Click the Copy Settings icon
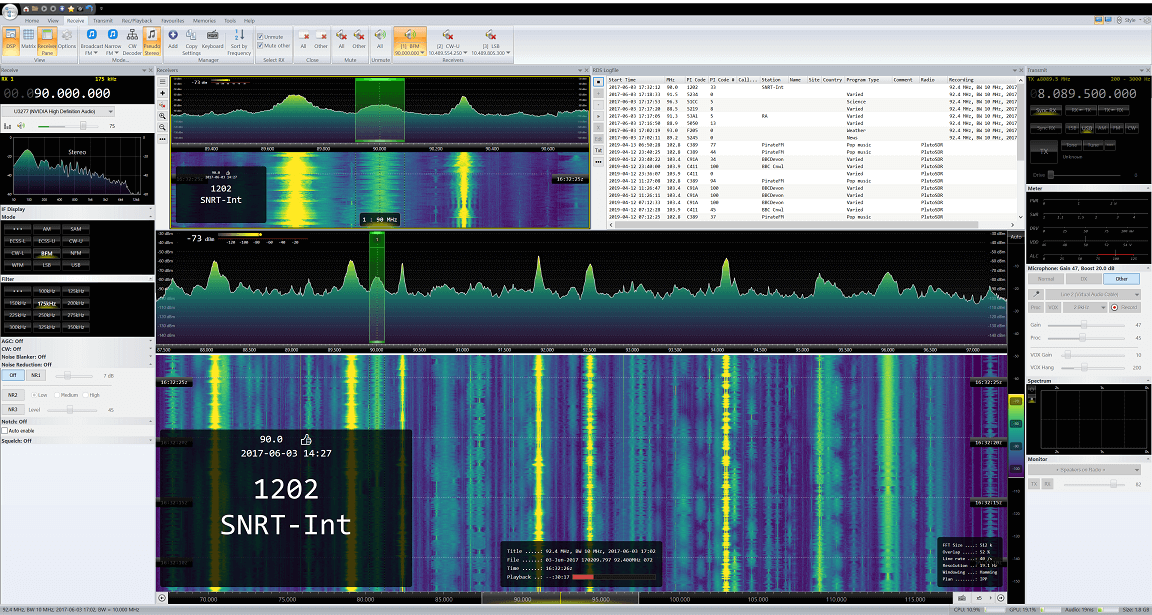Image resolution: width=1152 pixels, height=615 pixels. (x=191, y=41)
